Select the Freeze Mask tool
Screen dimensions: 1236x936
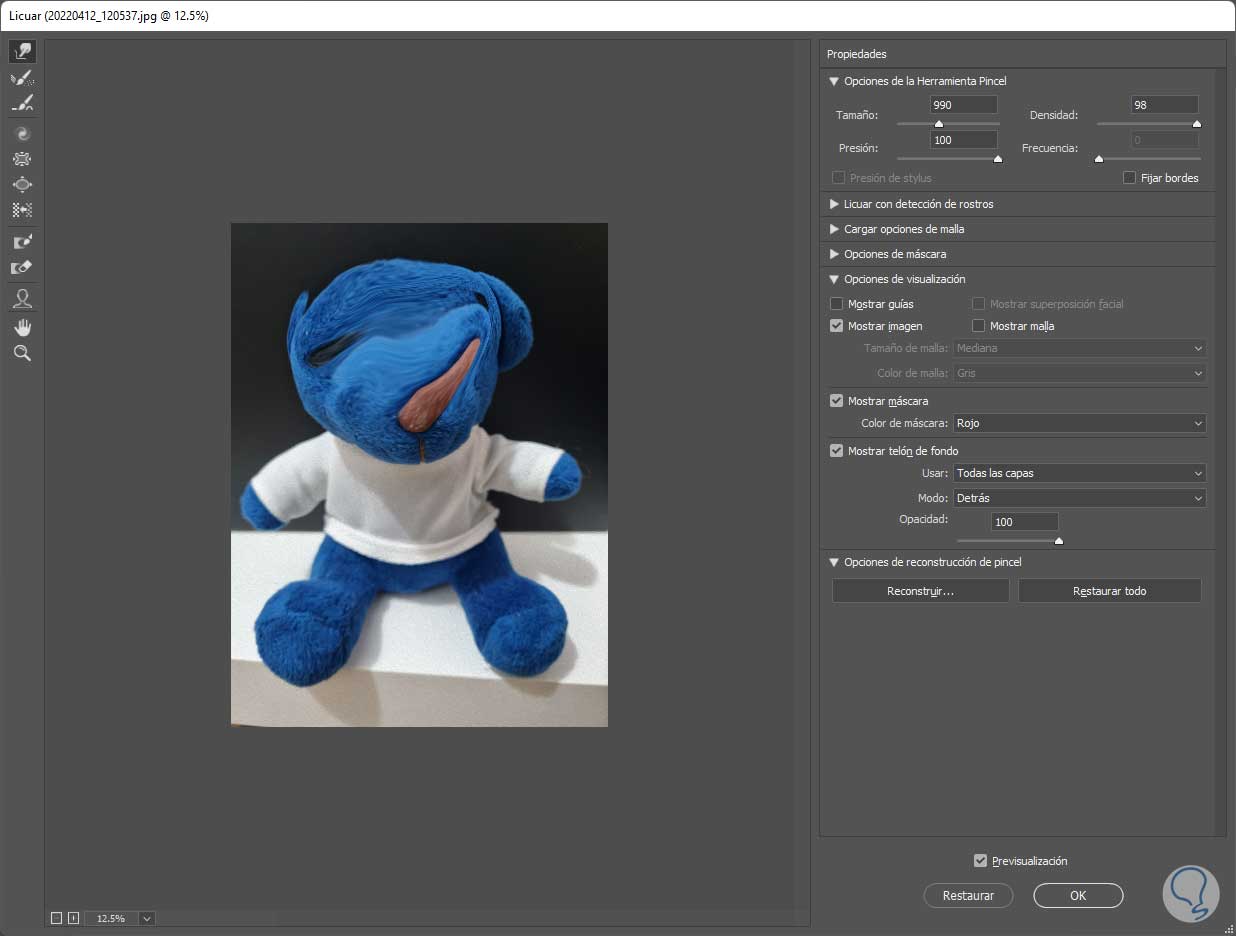pyautogui.click(x=22, y=242)
